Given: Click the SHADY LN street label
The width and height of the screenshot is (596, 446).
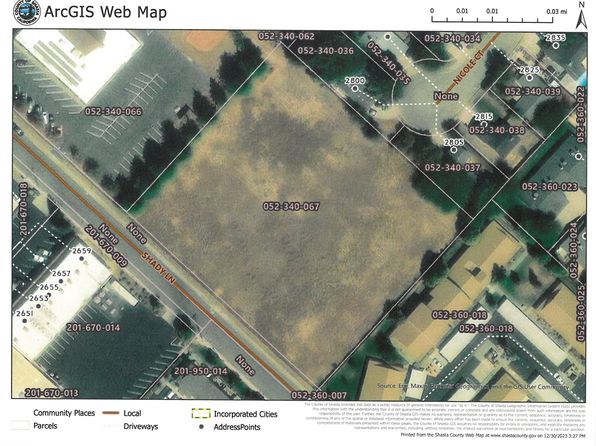Looking at the screenshot, I should [x=159, y=267].
